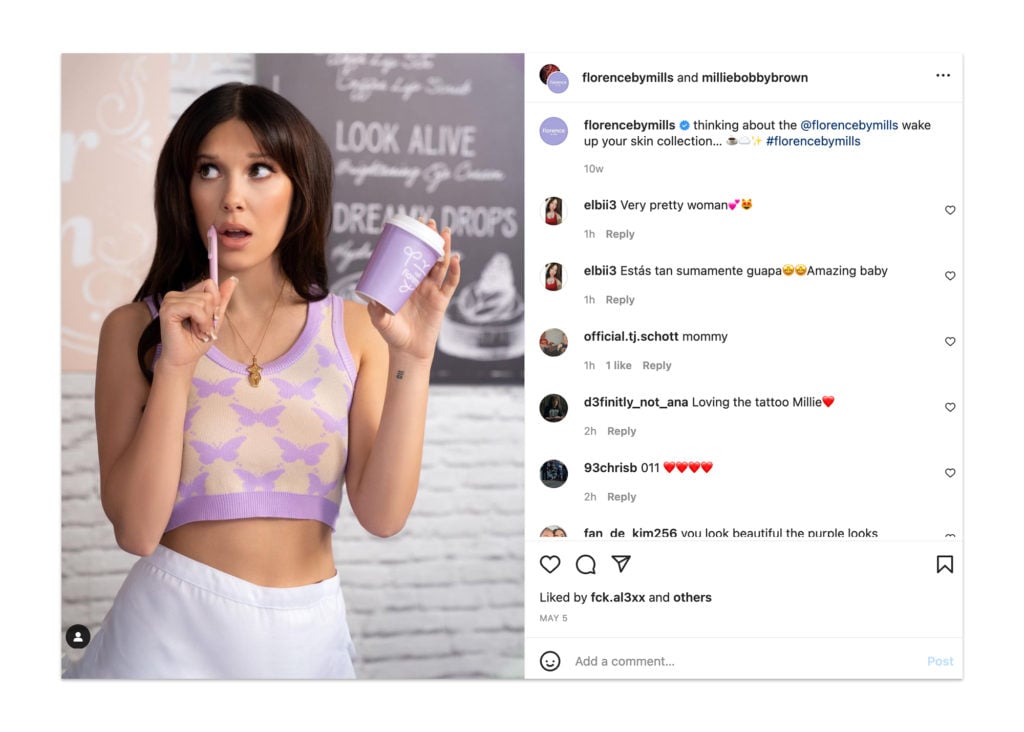1024x732 pixels.
Task: Open comments via speech bubble icon
Action: click(x=586, y=564)
